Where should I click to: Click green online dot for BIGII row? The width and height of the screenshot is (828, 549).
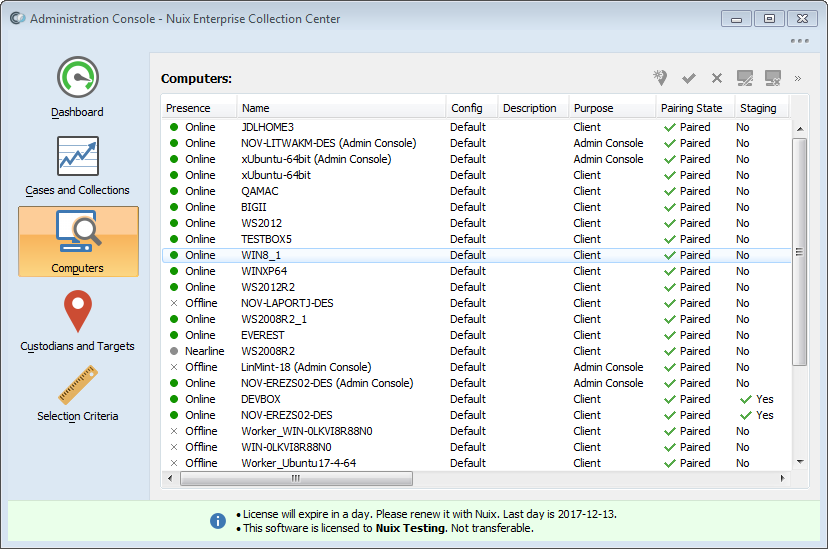[x=173, y=207]
